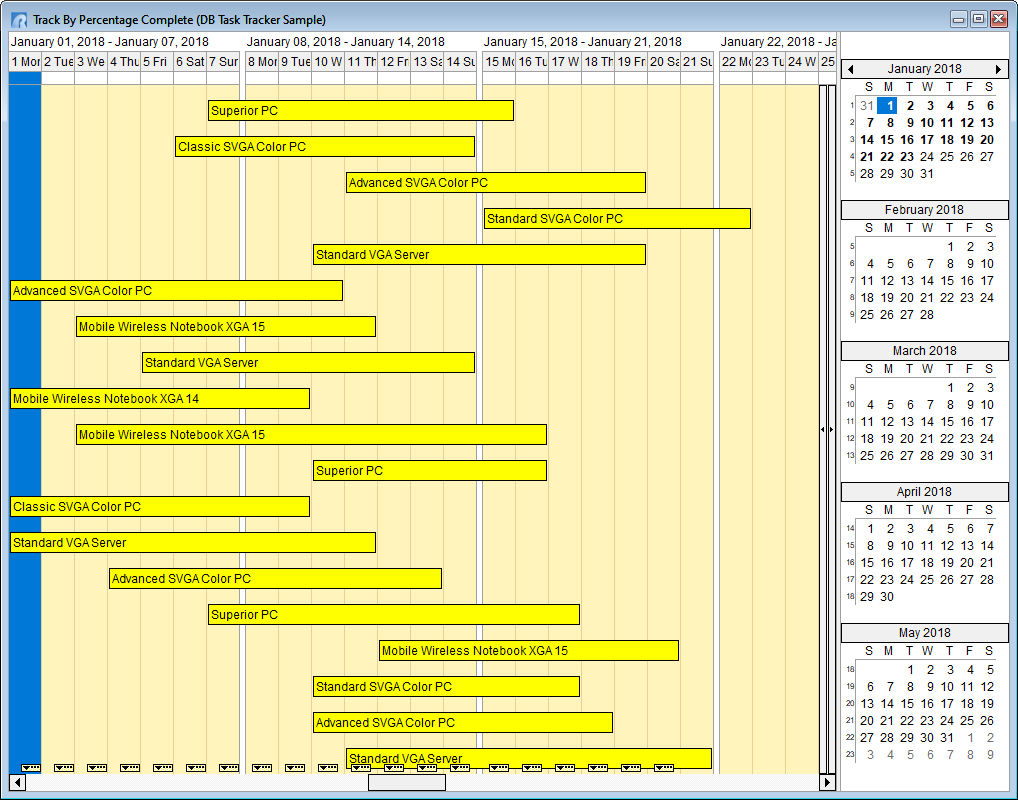This screenshot has width=1018, height=800.
Task: Click the '22 Mo' day column header
Action: (x=736, y=62)
